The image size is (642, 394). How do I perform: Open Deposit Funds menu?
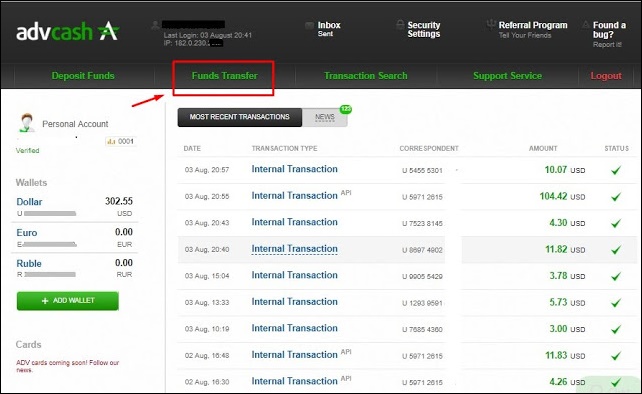pyautogui.click(x=83, y=76)
